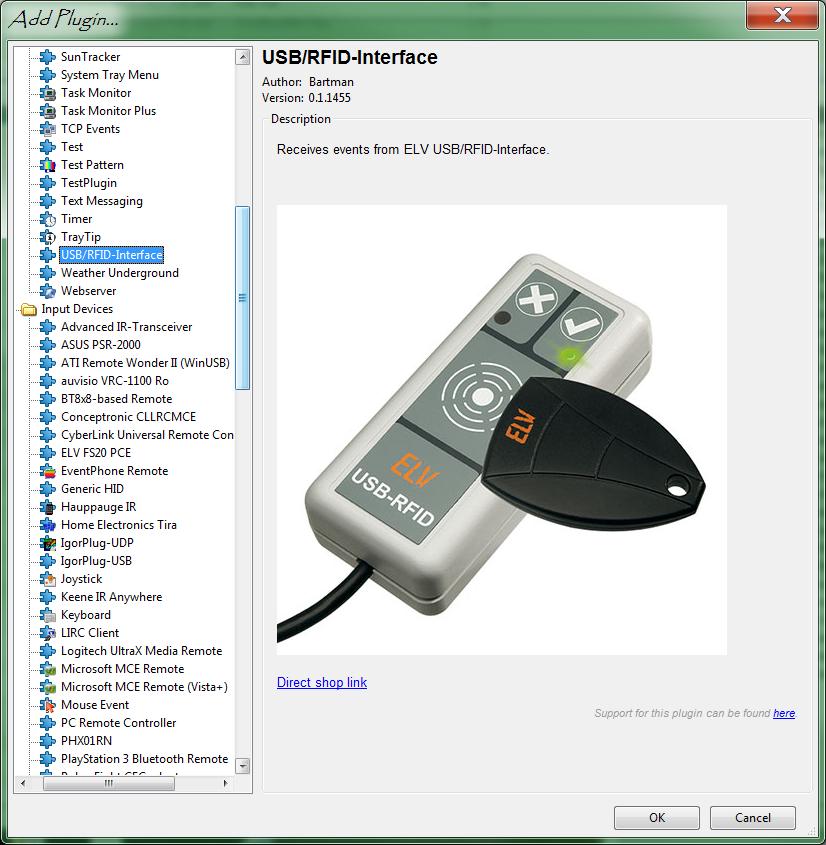The width and height of the screenshot is (826, 845).
Task: Click the Generic HID puzzle icon
Action: 48,489
